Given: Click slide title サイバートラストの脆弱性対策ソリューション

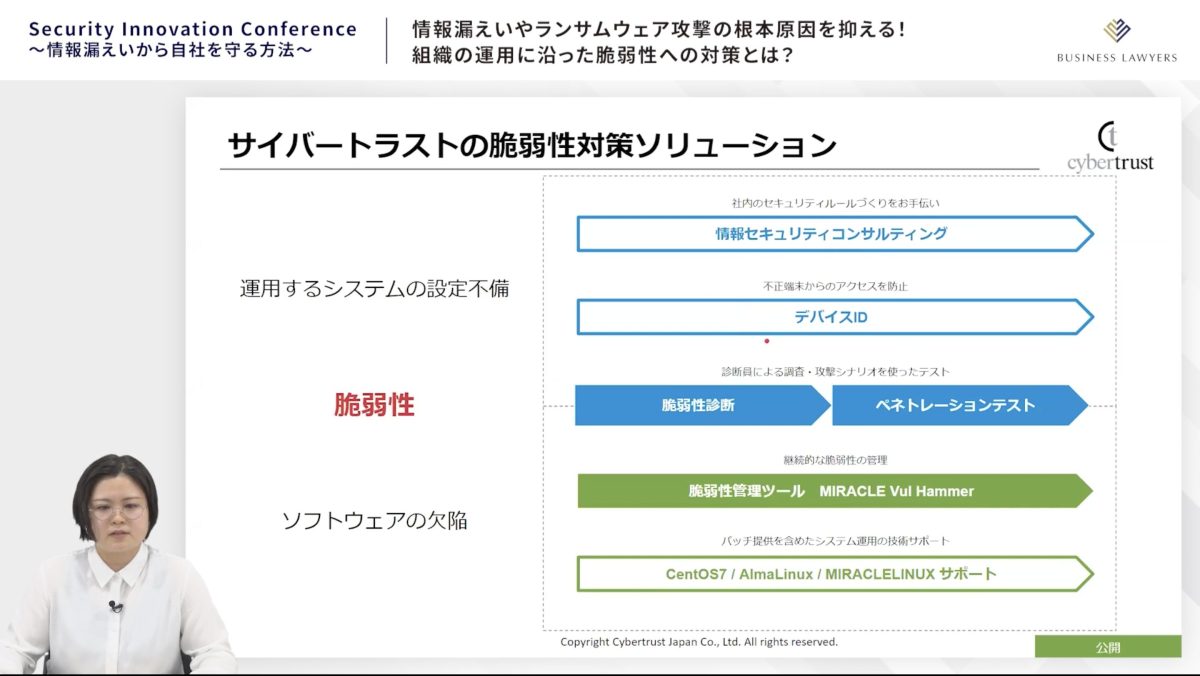Looking at the screenshot, I should click(532, 146).
